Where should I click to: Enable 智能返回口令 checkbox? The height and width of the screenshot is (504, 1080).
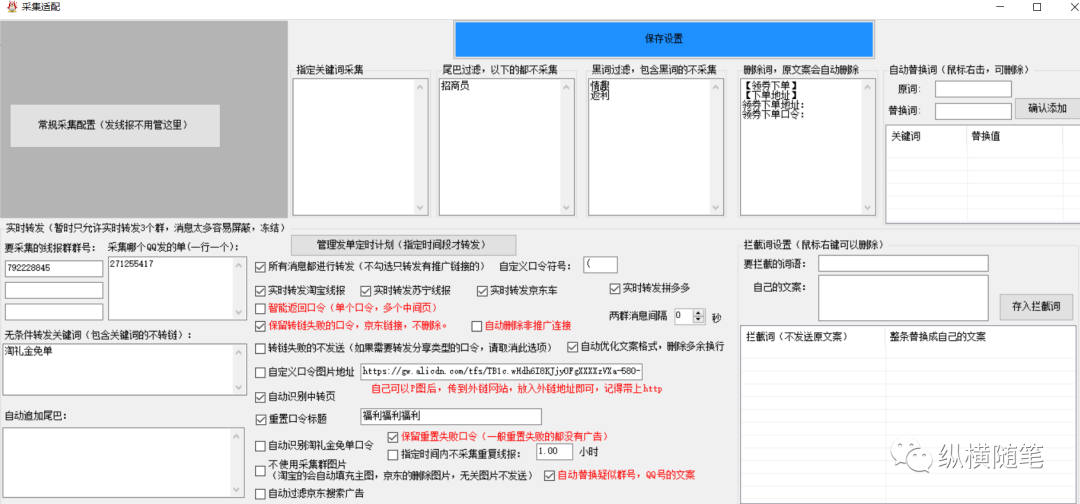pos(261,308)
